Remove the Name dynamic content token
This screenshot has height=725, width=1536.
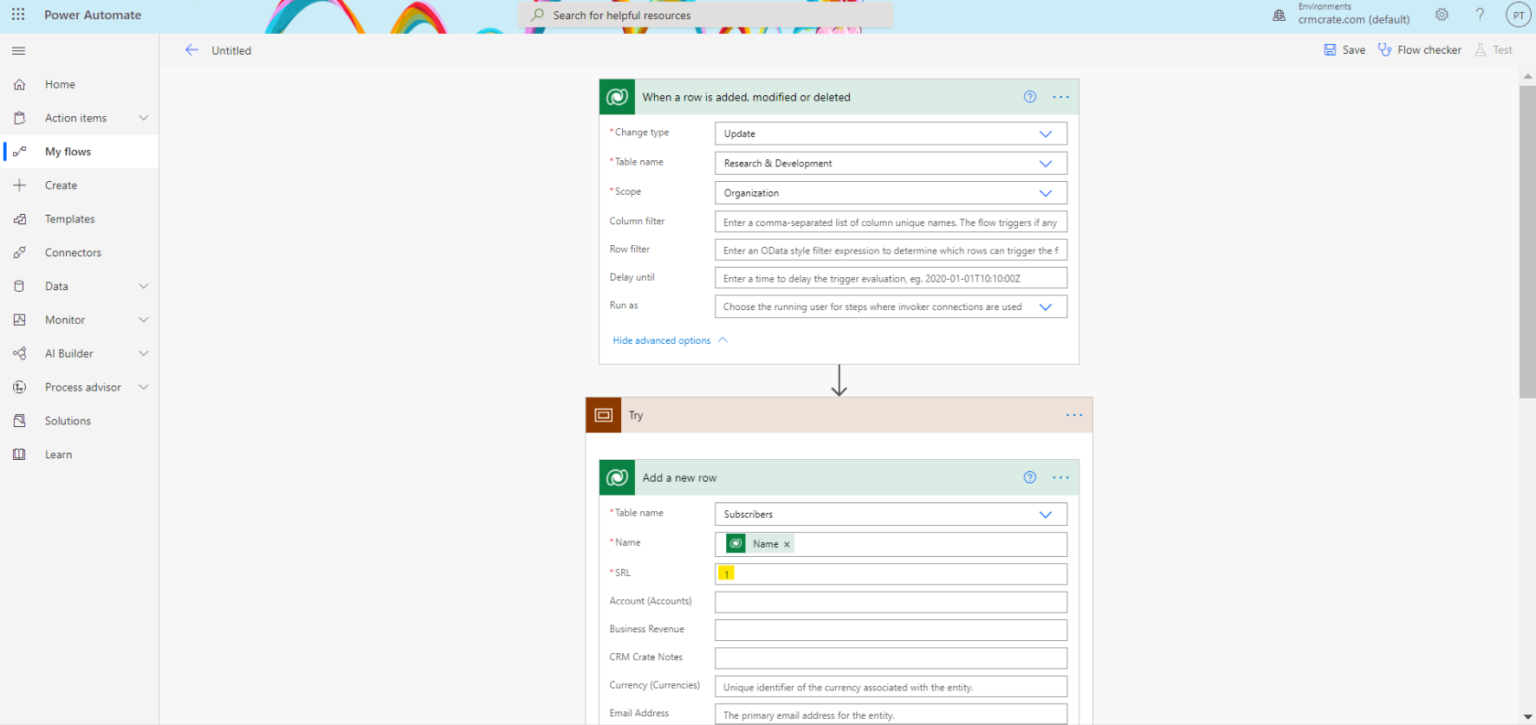pyautogui.click(x=787, y=543)
